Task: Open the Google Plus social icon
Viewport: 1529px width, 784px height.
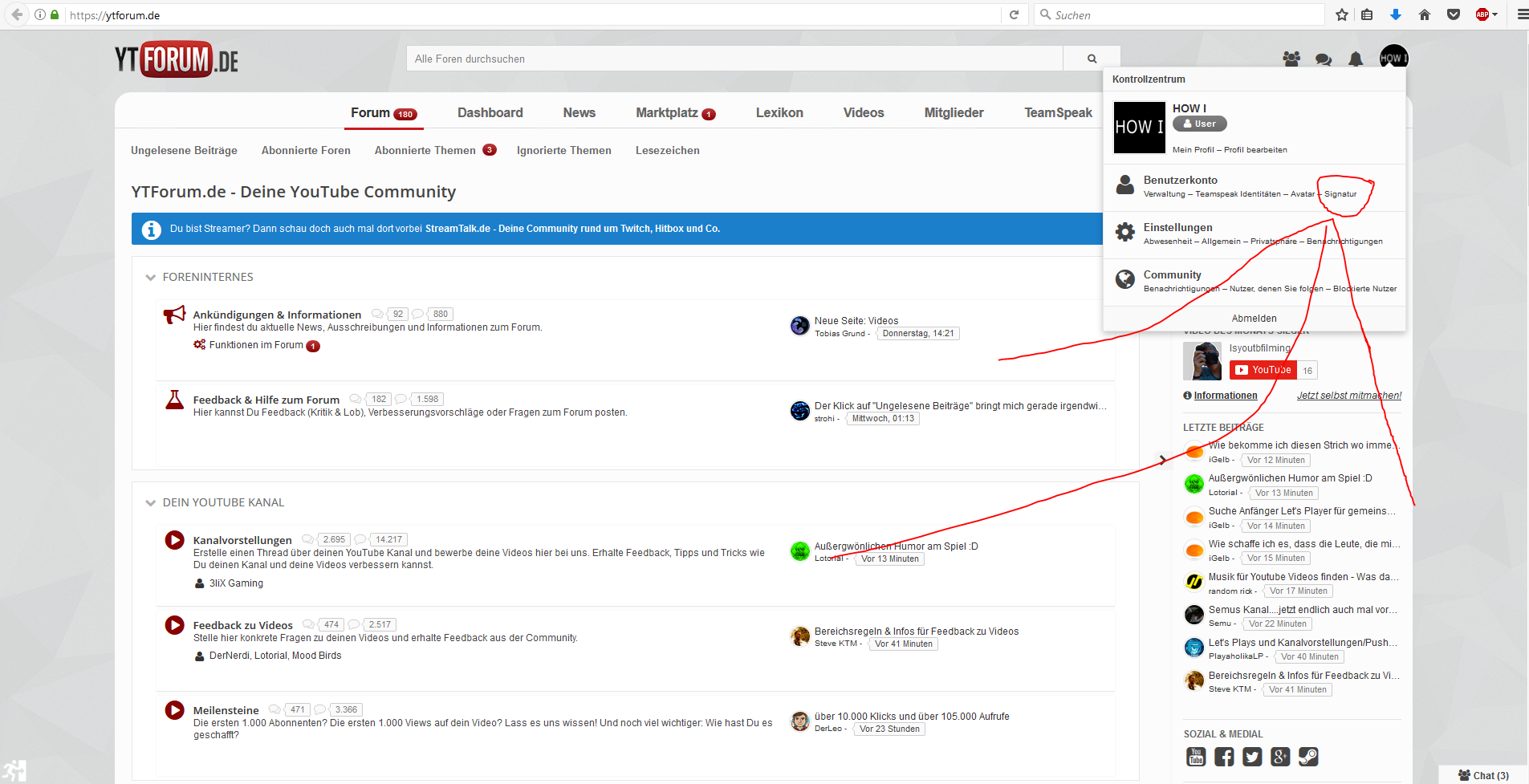Action: [x=1280, y=757]
